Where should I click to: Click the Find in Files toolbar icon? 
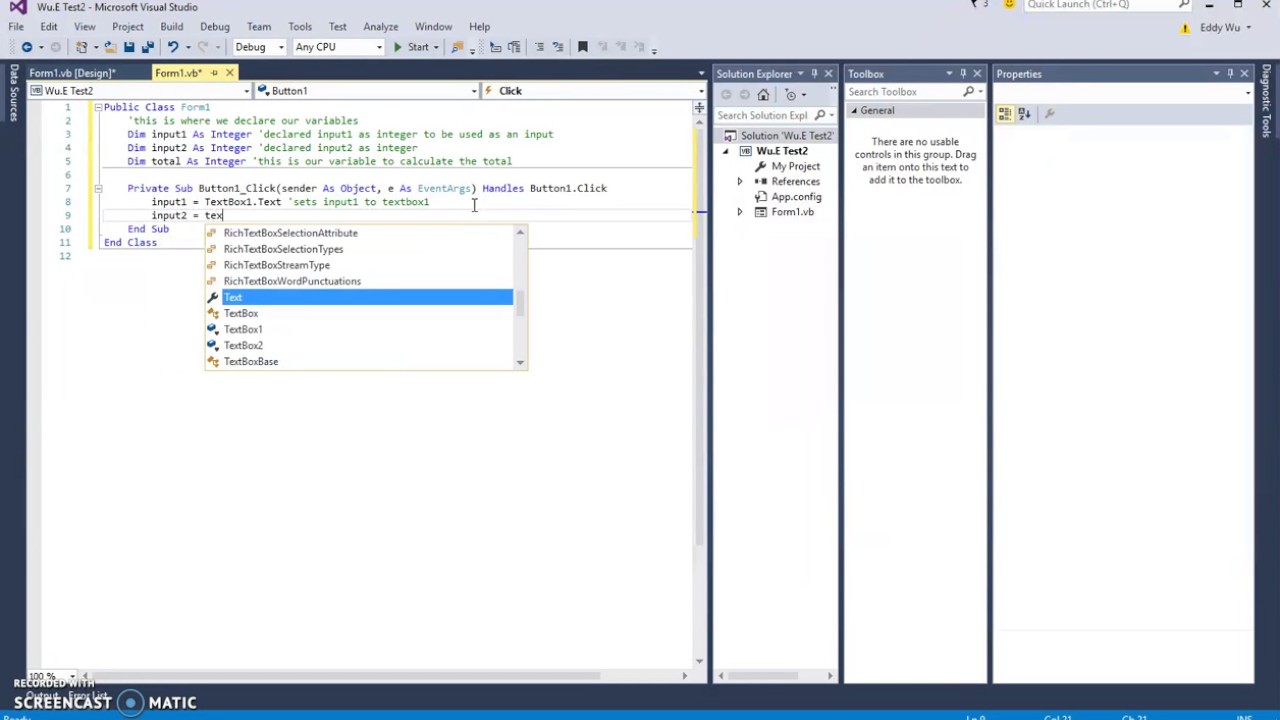point(457,47)
